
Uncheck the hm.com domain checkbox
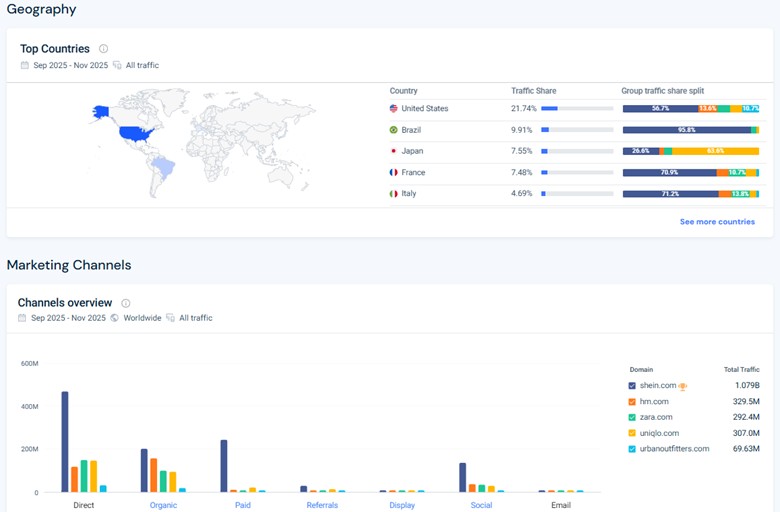point(632,402)
